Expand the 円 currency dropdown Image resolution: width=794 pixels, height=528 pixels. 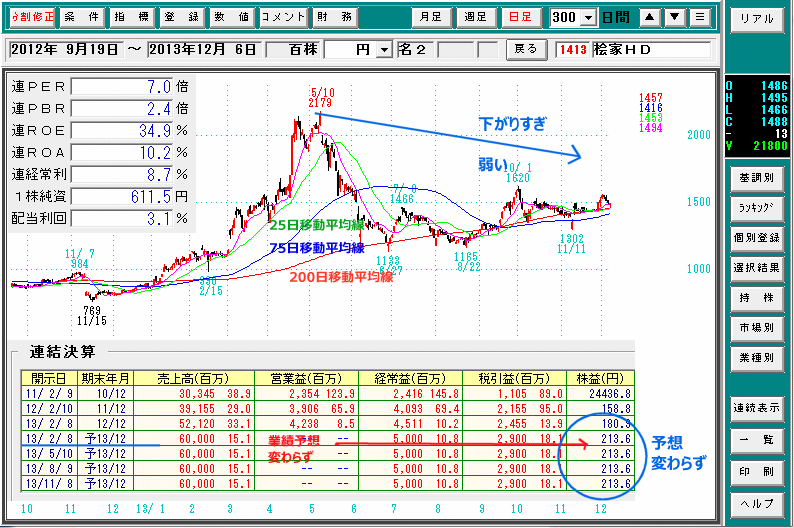tap(385, 50)
